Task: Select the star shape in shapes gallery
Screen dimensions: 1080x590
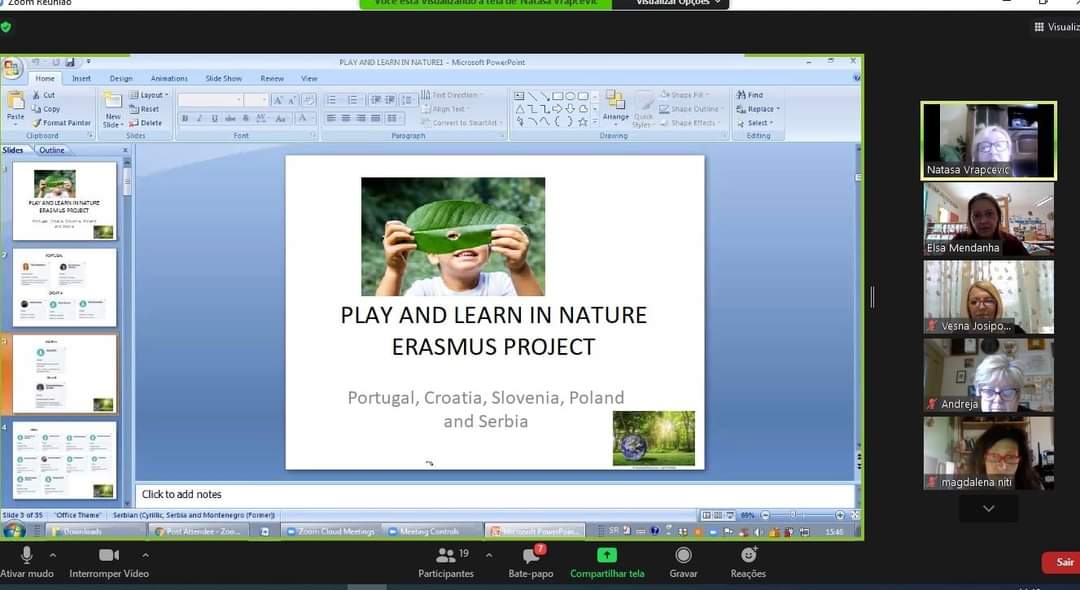Action: 583,122
